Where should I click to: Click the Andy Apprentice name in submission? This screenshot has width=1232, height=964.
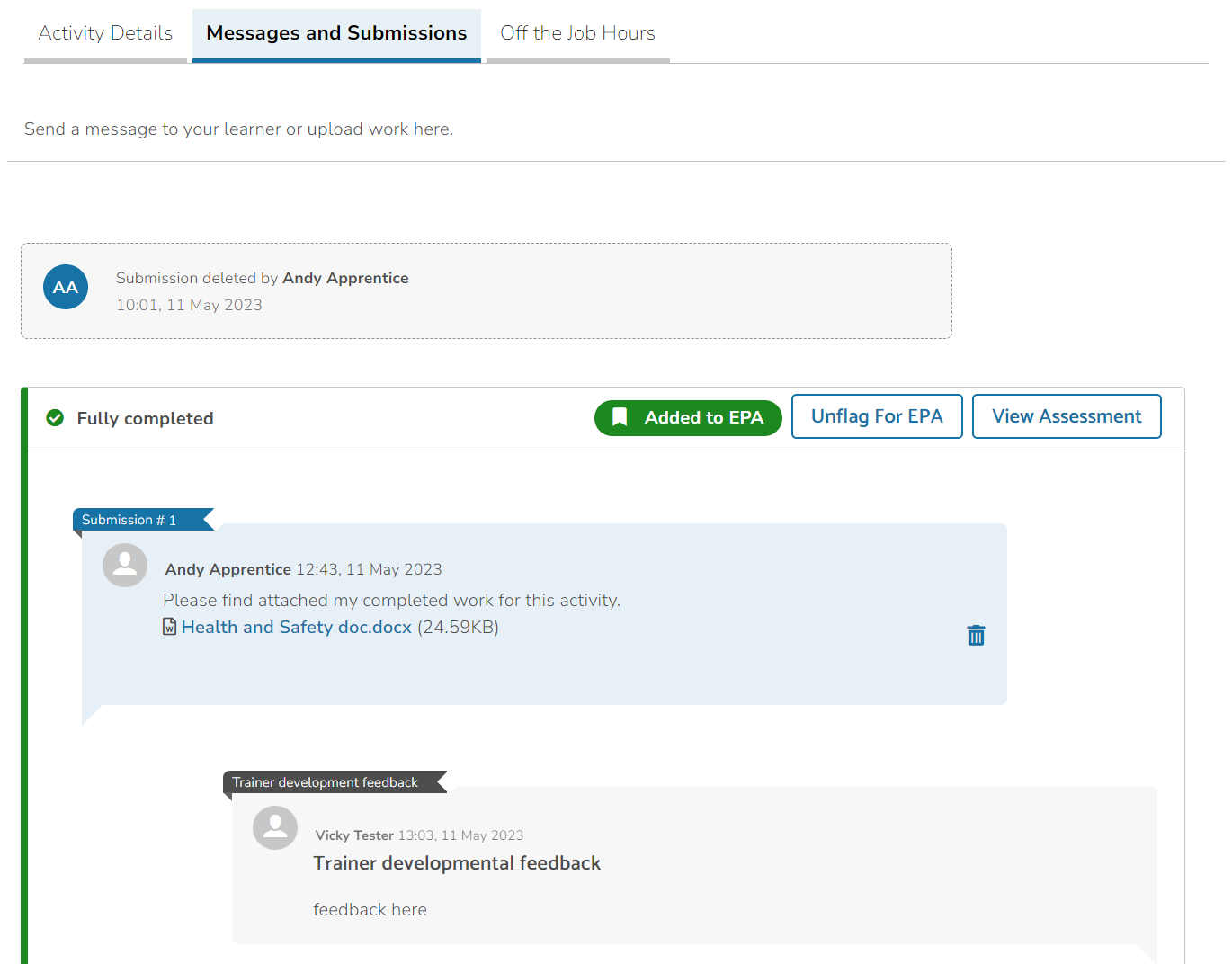point(228,569)
